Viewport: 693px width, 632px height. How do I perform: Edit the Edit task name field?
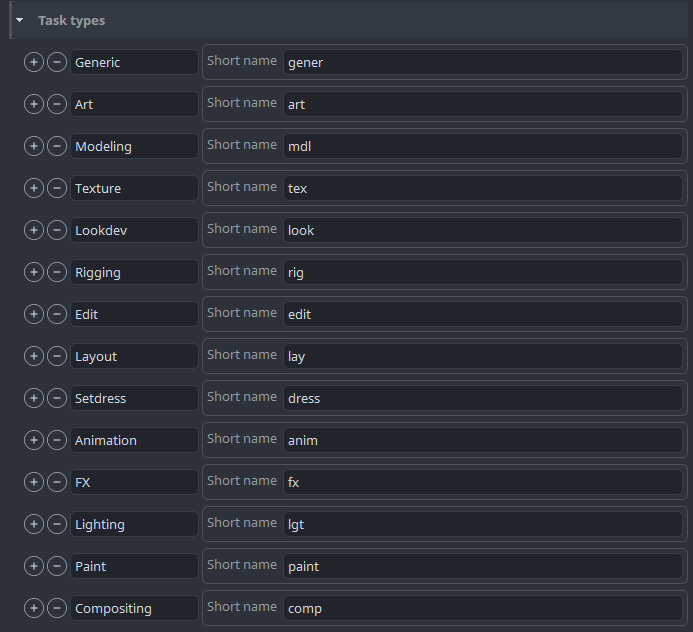[x=134, y=314]
